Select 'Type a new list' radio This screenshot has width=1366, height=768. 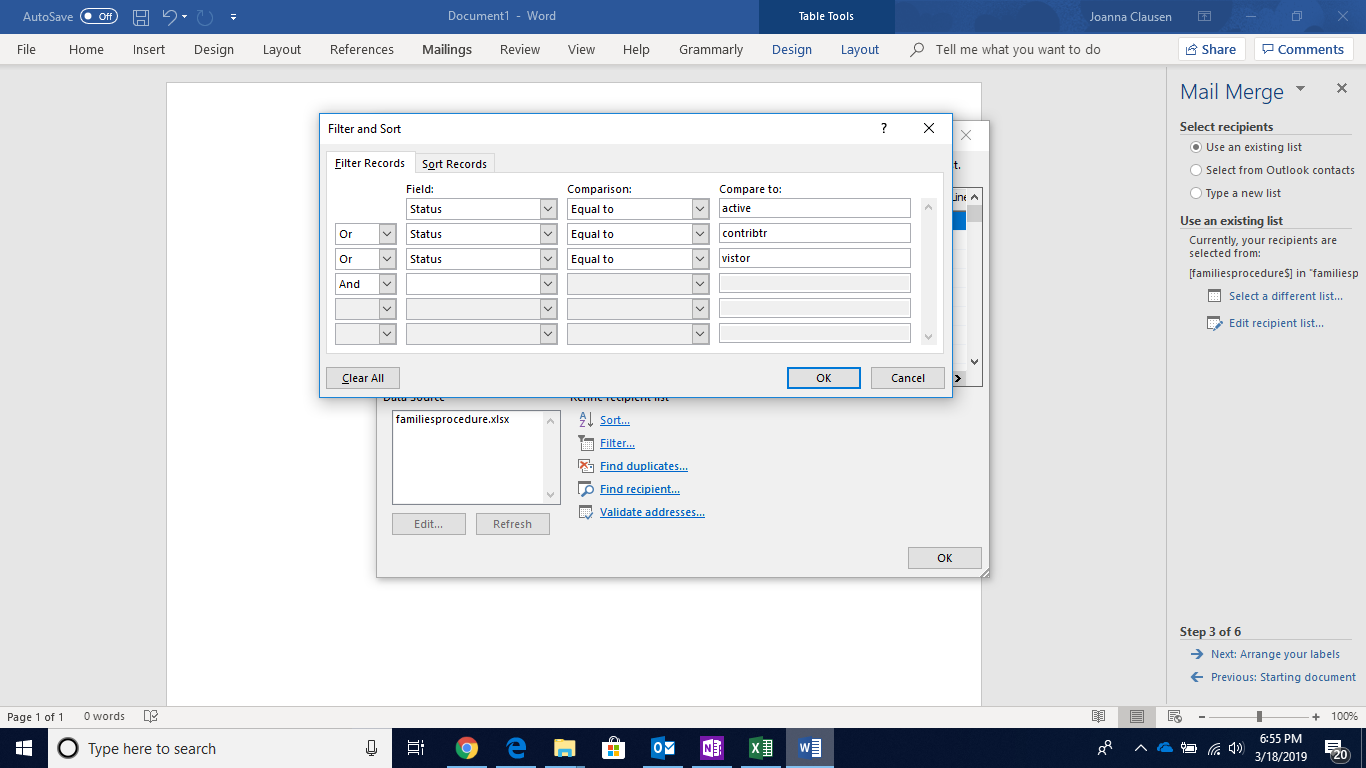point(1196,193)
